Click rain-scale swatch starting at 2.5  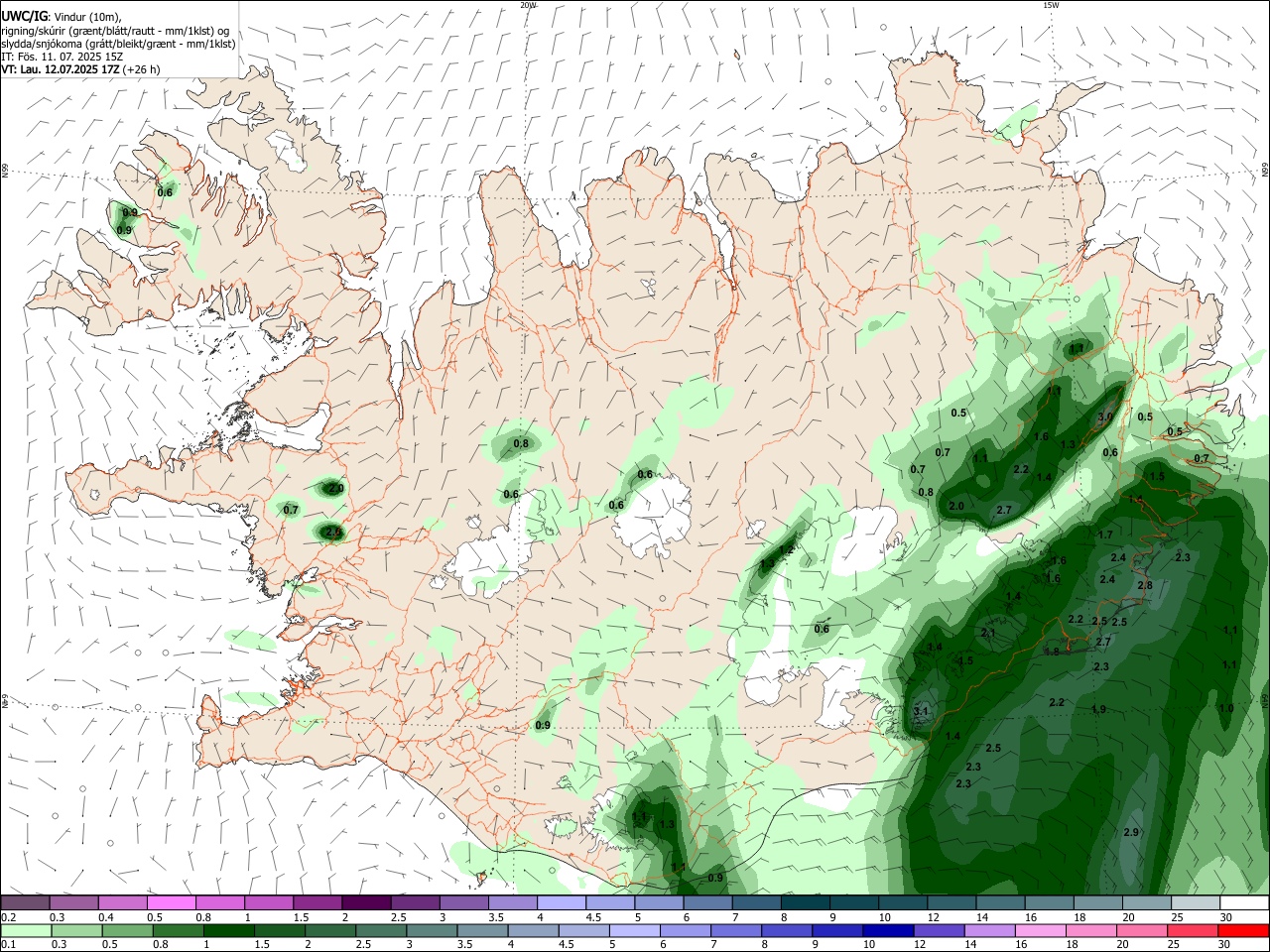tap(380, 931)
